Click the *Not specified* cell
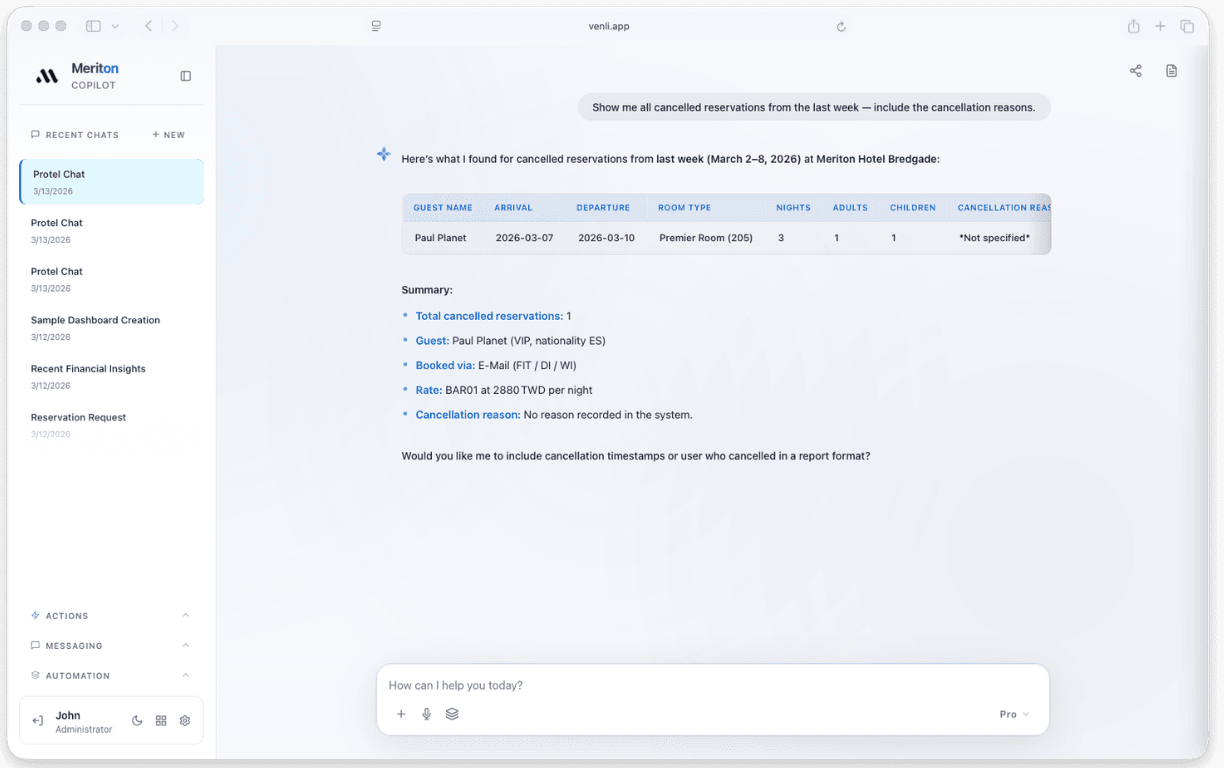Screen dimensions: 1224x768 994,238
